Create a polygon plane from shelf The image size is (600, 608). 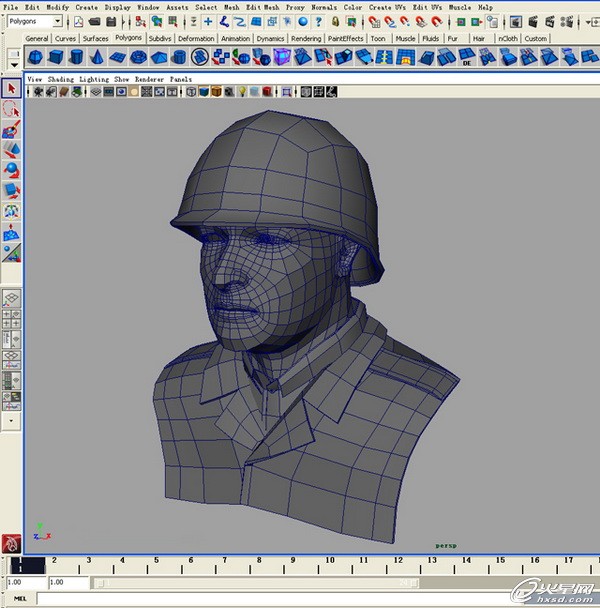coord(118,57)
